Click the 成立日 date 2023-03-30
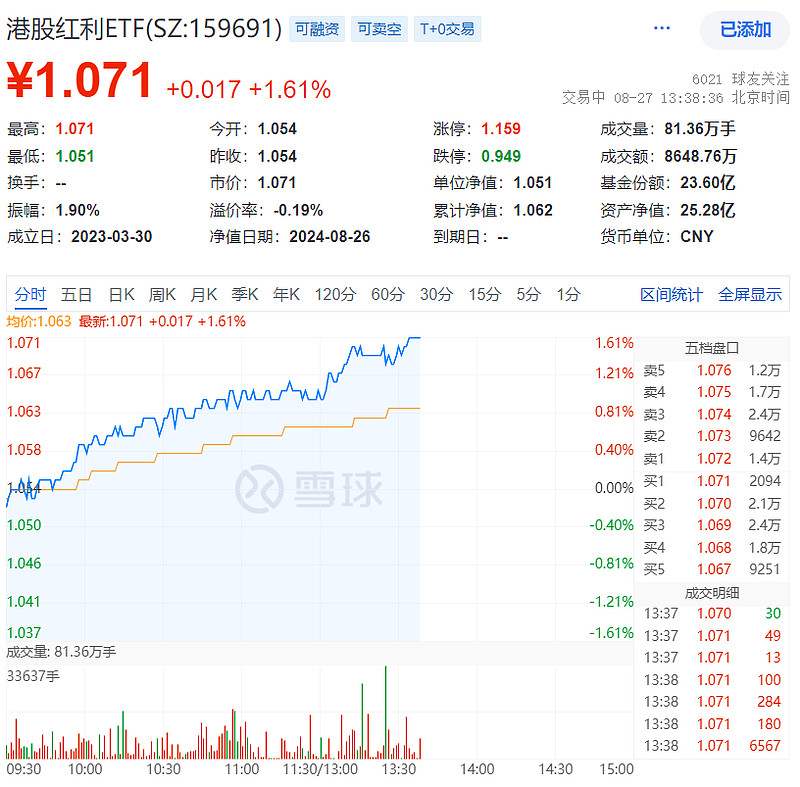This screenshot has height=787, width=800. coord(112,237)
